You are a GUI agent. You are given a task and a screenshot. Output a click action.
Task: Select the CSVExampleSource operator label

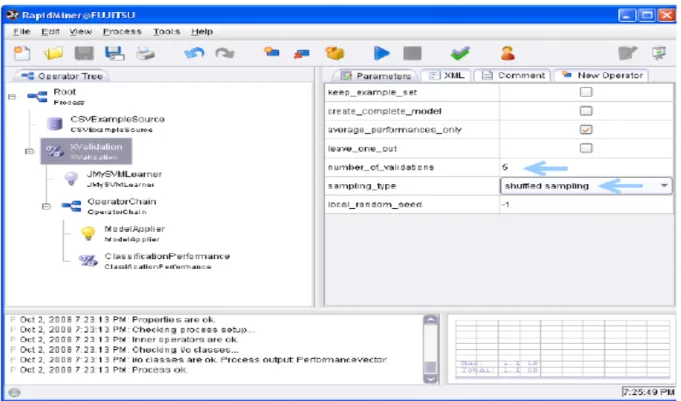pos(118,119)
